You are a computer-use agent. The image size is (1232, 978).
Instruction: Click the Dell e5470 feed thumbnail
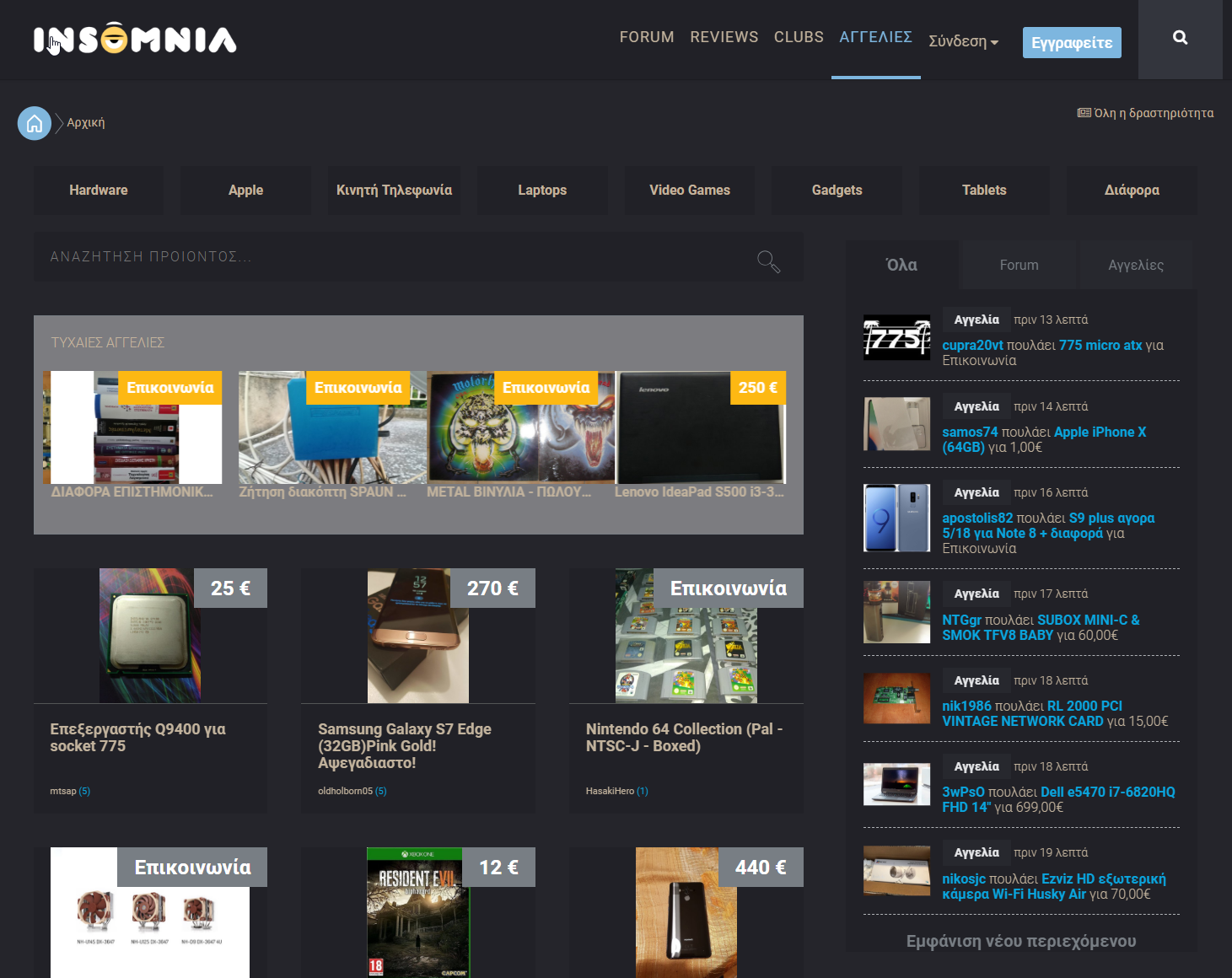(896, 784)
